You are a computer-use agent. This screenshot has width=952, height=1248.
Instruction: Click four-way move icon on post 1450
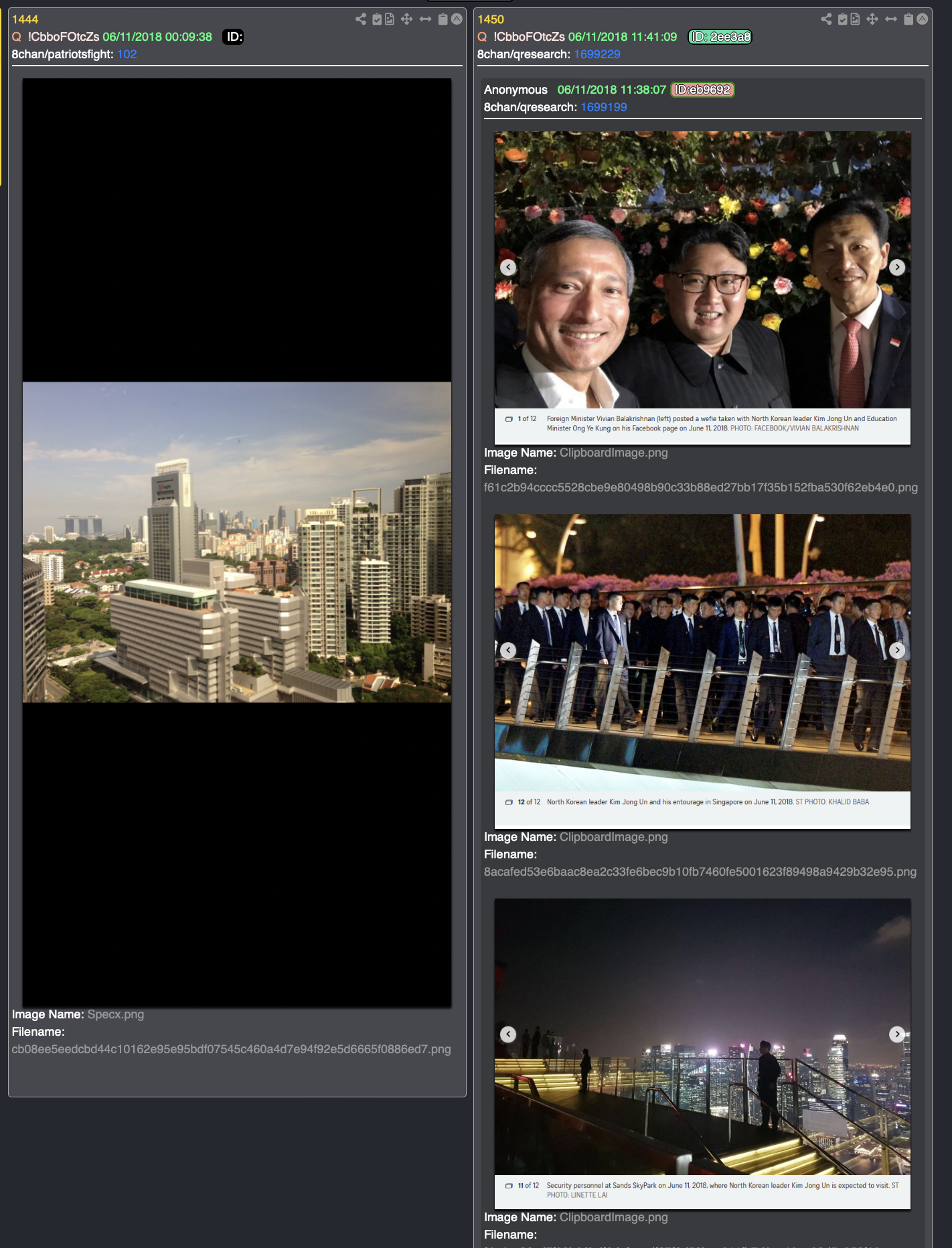(x=872, y=19)
